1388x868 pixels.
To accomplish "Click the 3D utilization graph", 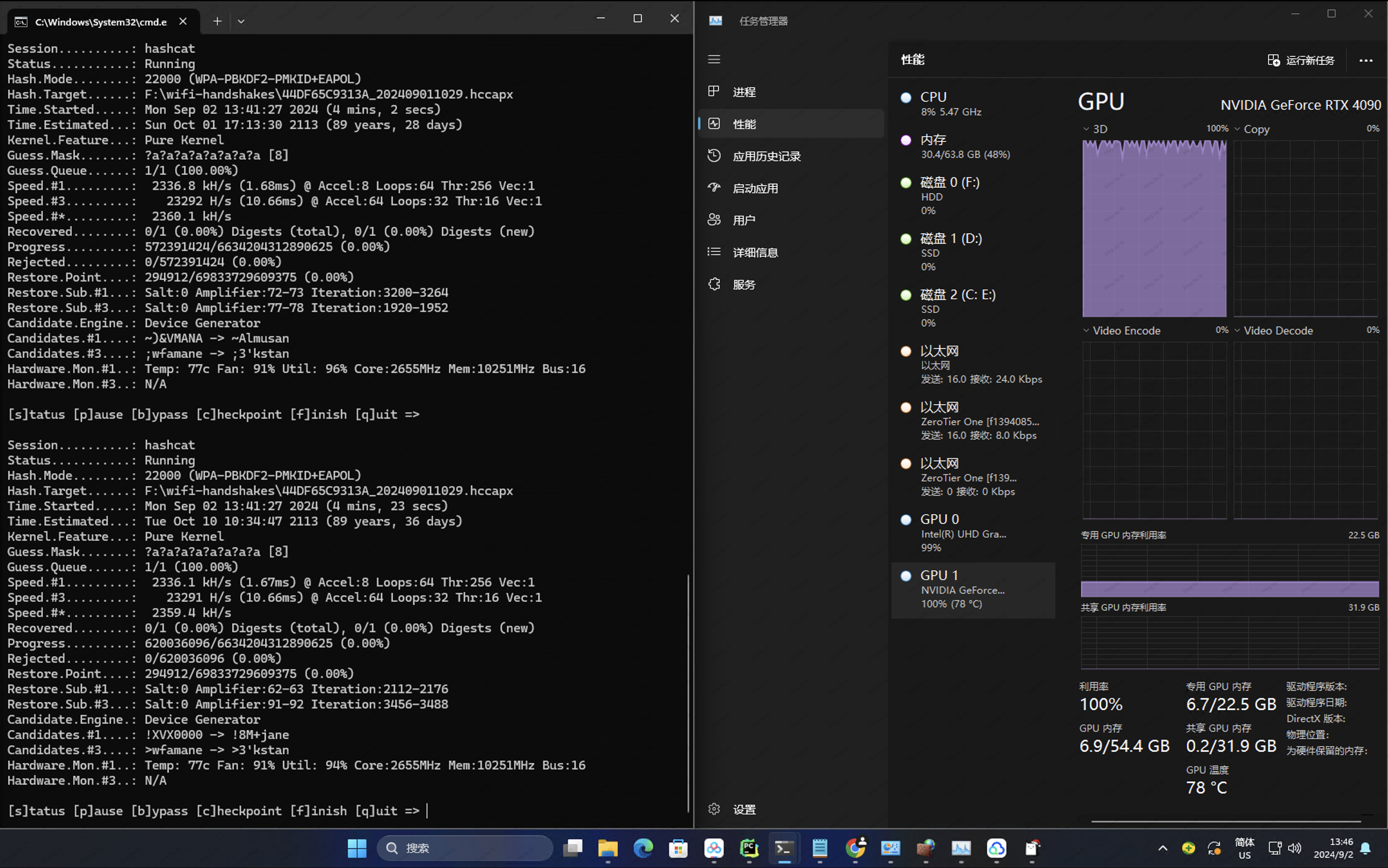I will (1154, 228).
